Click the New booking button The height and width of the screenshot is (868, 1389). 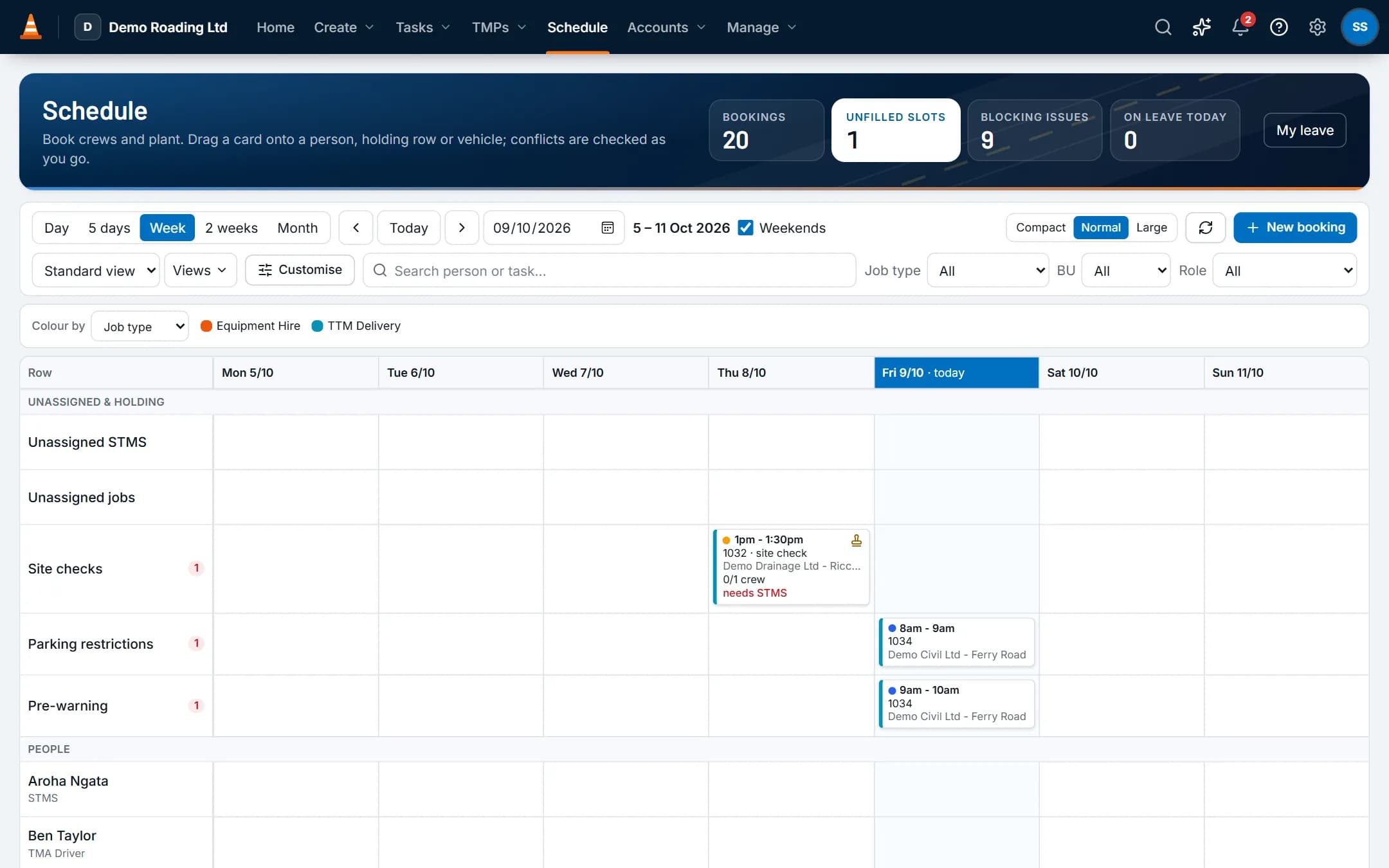[x=1295, y=228]
